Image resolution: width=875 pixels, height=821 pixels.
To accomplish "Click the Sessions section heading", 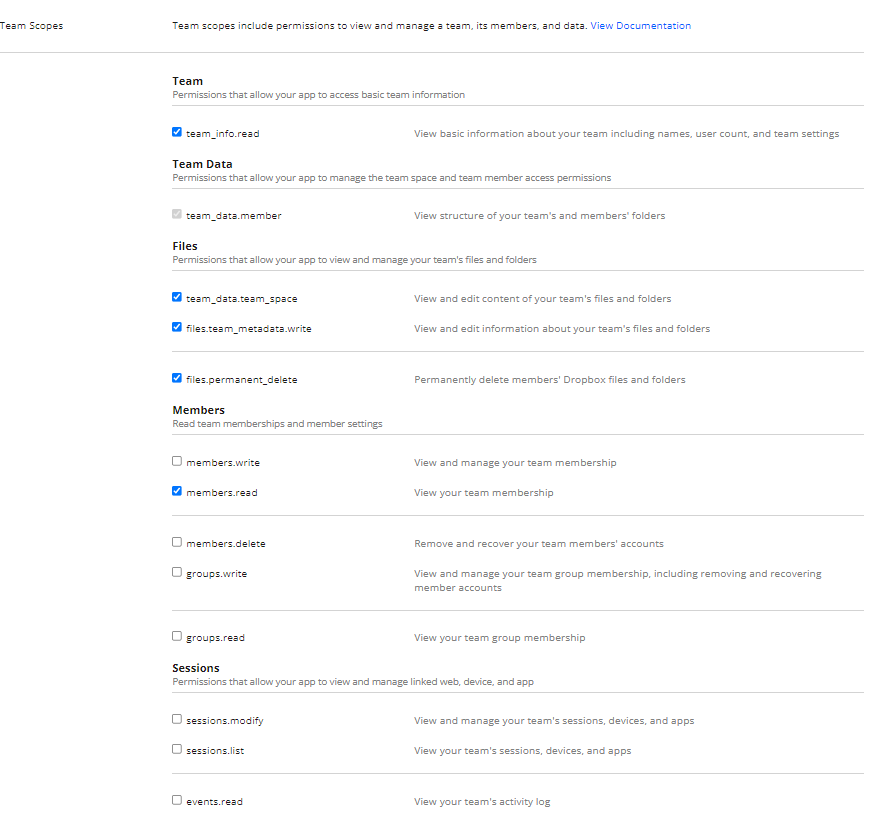I will point(195,668).
